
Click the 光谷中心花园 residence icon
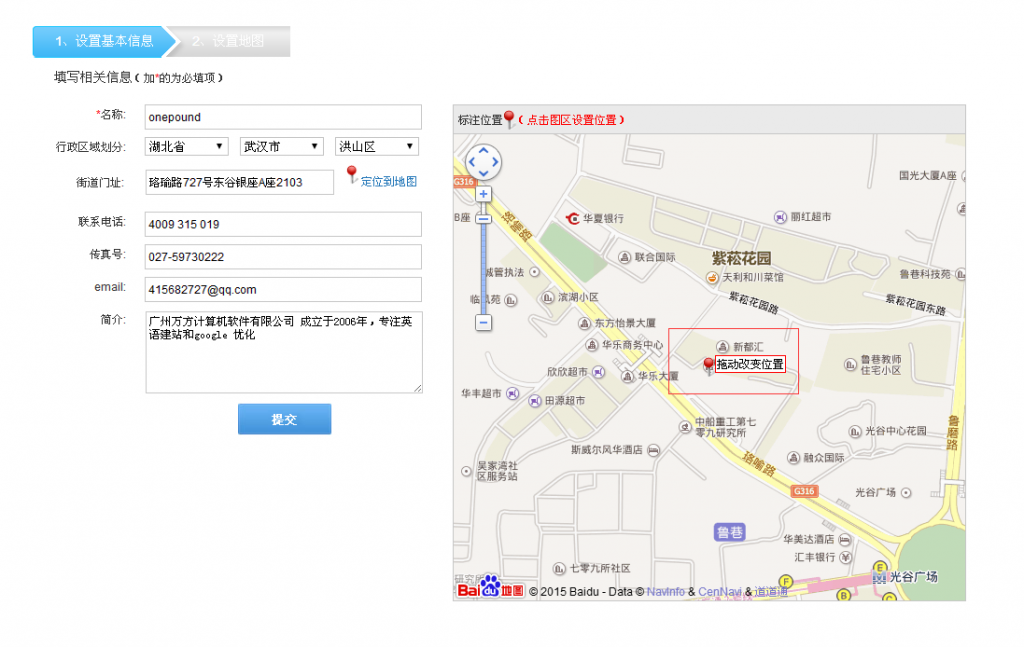tap(855, 432)
